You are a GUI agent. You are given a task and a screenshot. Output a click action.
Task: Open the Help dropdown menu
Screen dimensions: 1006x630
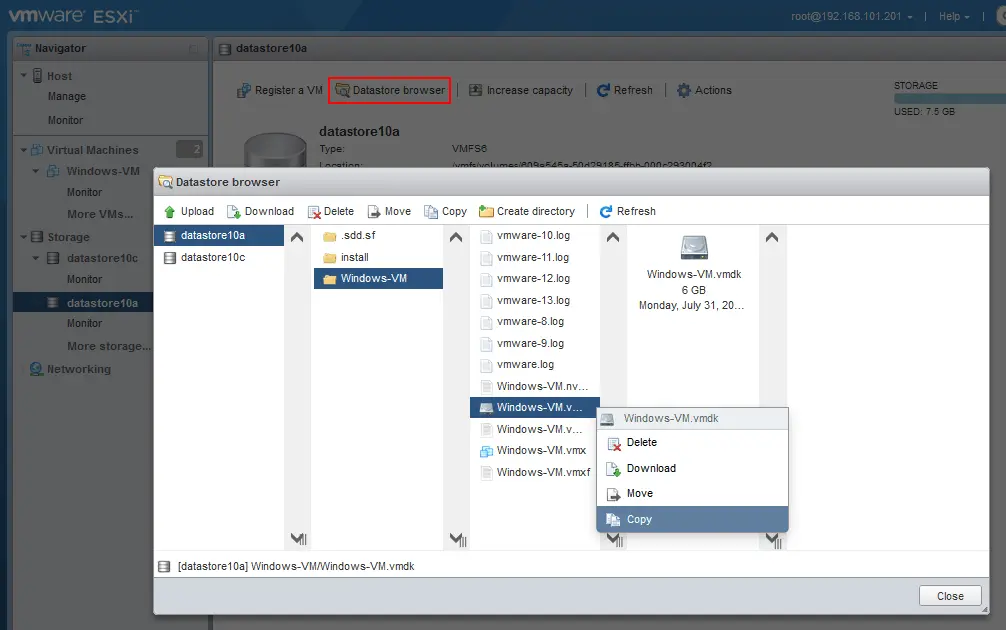click(953, 17)
